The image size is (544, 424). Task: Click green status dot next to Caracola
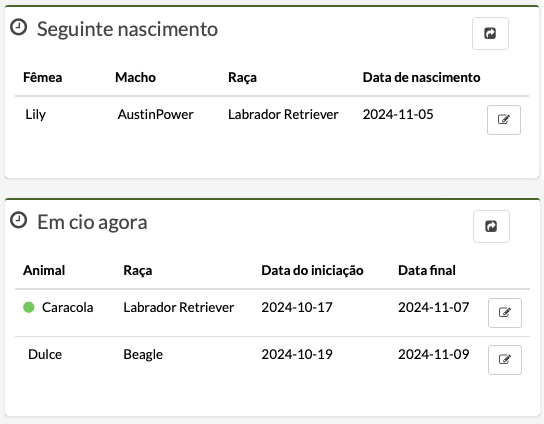[x=28, y=307]
